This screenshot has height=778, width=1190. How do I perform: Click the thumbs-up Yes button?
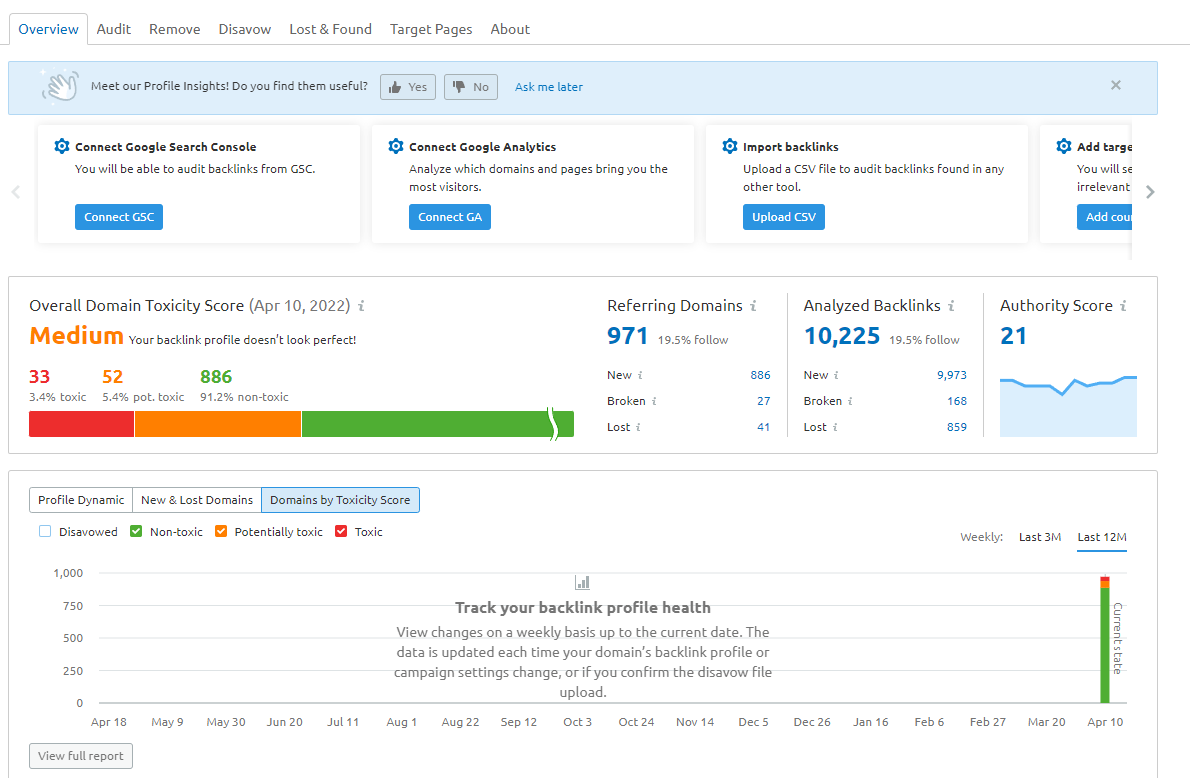click(x=408, y=87)
